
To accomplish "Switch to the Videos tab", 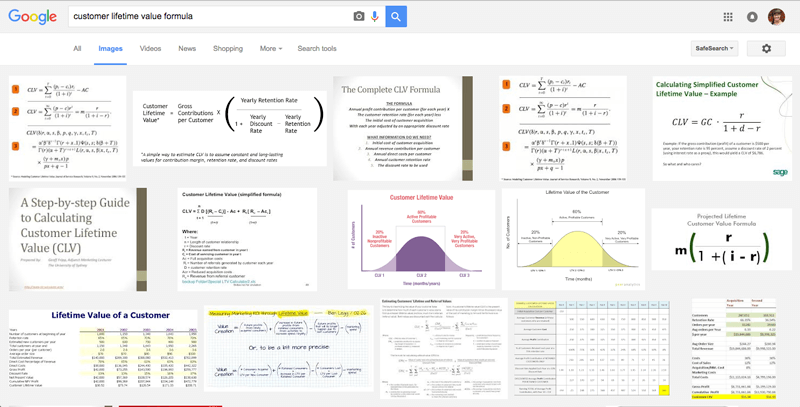I will click(x=151, y=48).
